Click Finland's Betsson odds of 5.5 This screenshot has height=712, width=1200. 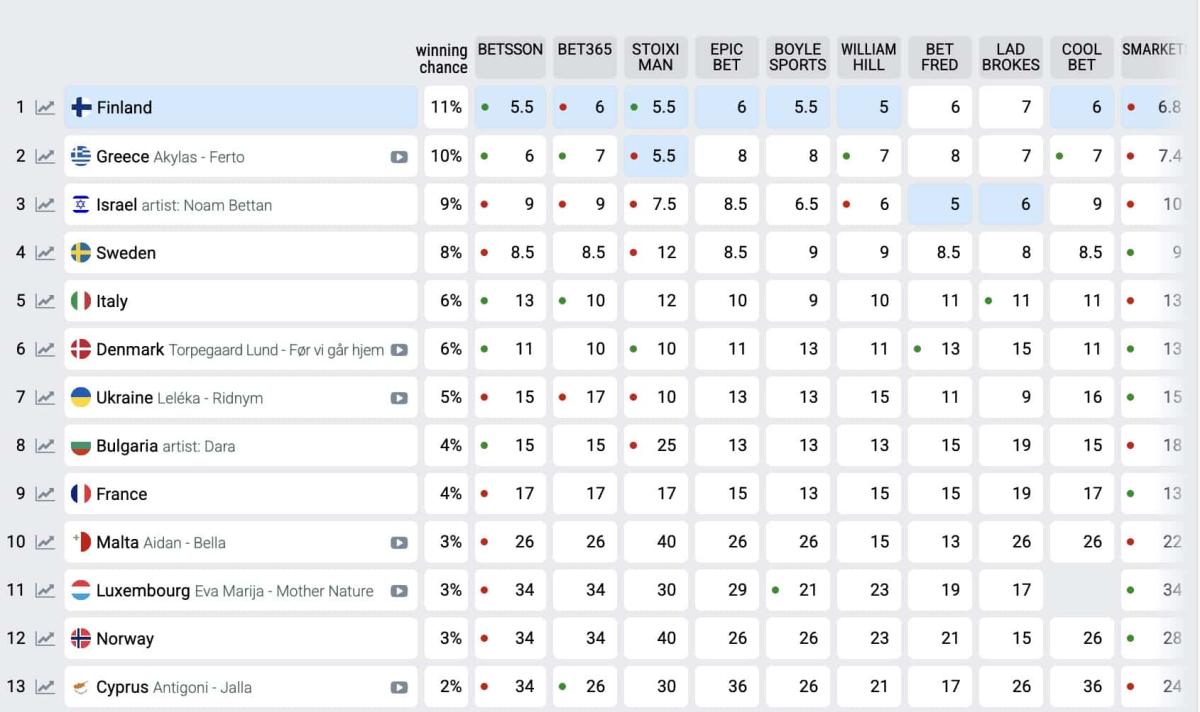tap(511, 107)
